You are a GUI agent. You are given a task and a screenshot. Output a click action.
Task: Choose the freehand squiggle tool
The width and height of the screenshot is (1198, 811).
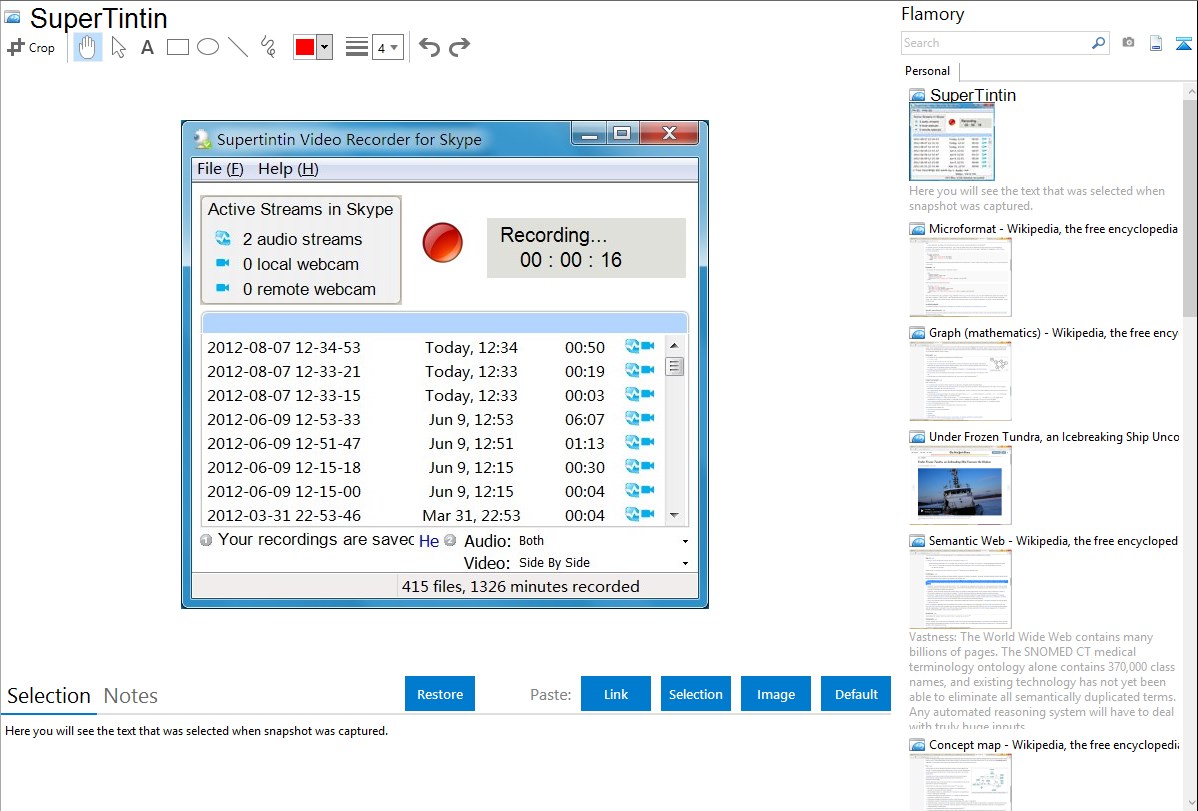(267, 47)
